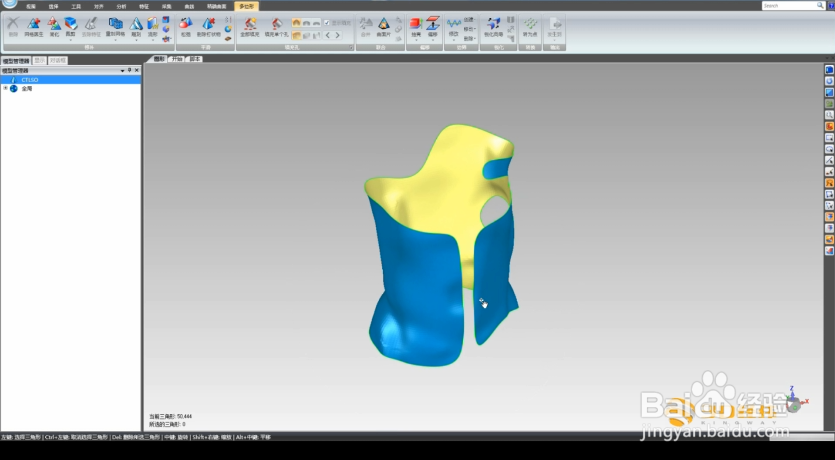The width and height of the screenshot is (835, 460).
Task: Select partial hole fill mode (middle lower icon)
Action: (306, 35)
